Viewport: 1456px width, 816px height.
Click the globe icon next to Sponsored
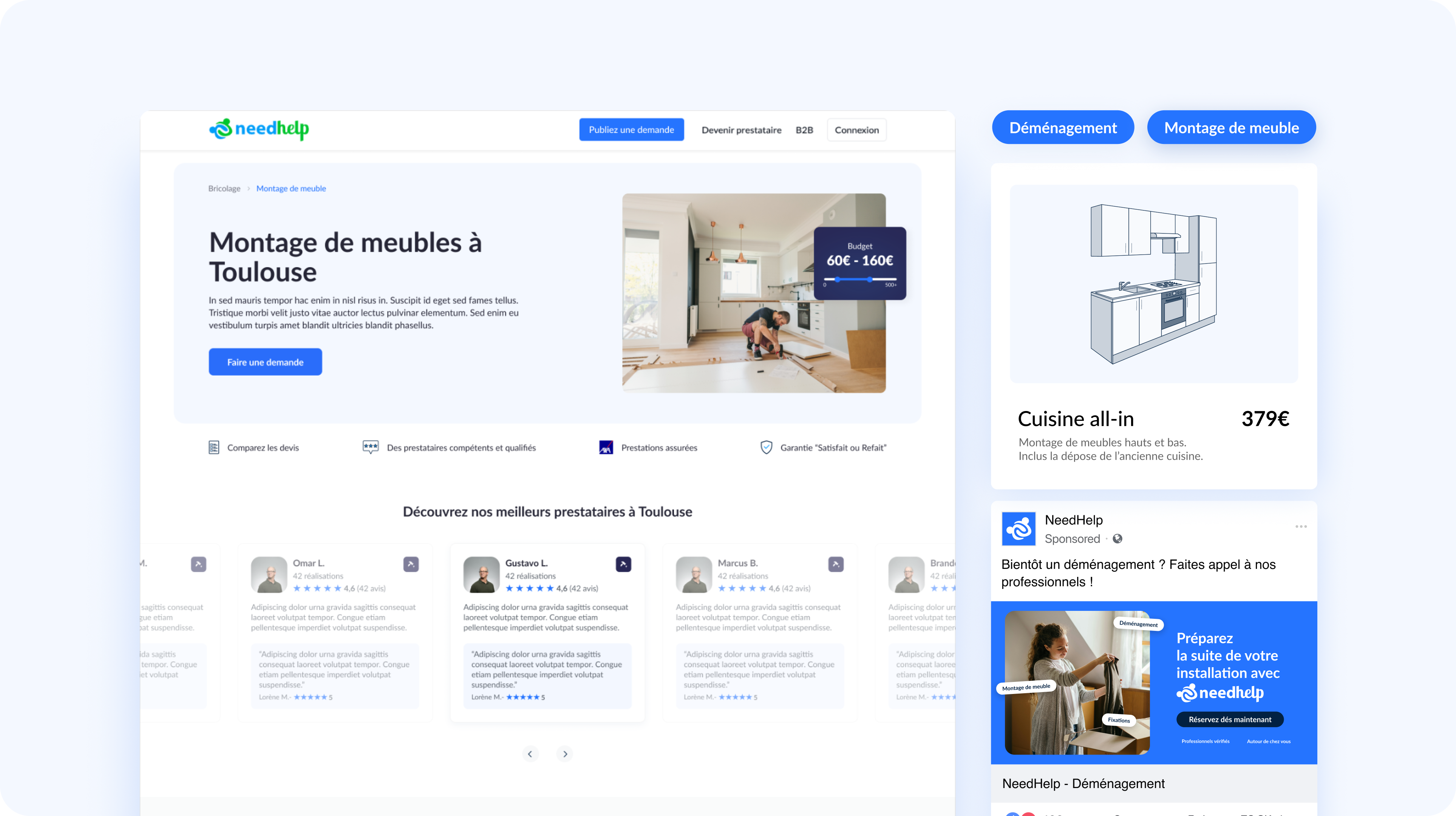pos(1118,539)
